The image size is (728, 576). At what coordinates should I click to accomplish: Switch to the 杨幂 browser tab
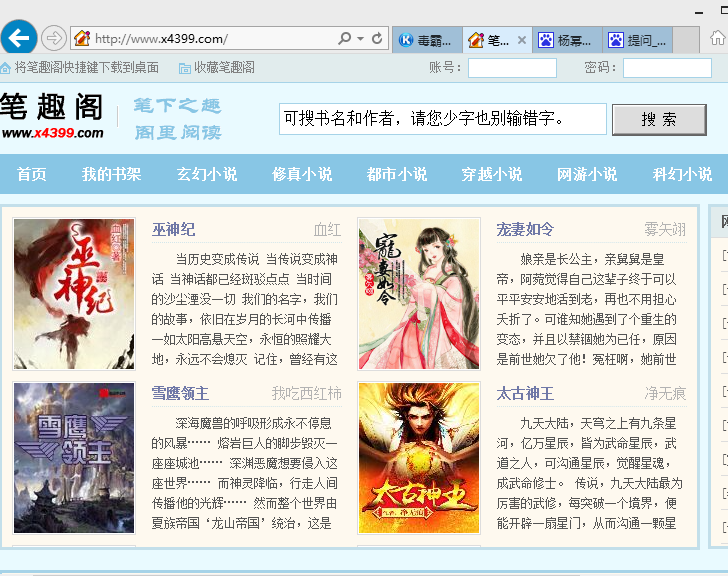(565, 40)
